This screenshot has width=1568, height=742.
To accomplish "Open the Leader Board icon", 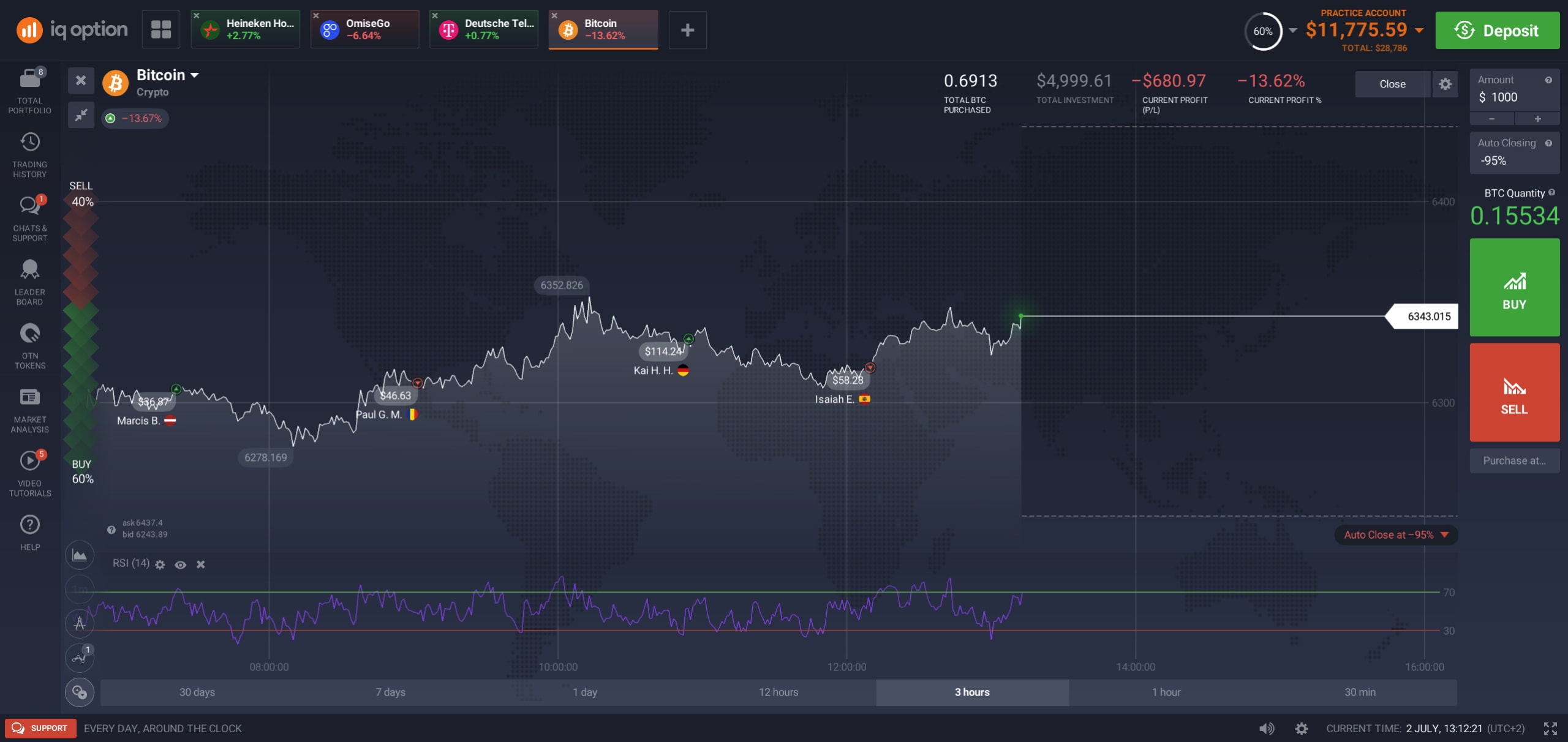I will pyautogui.click(x=29, y=269).
